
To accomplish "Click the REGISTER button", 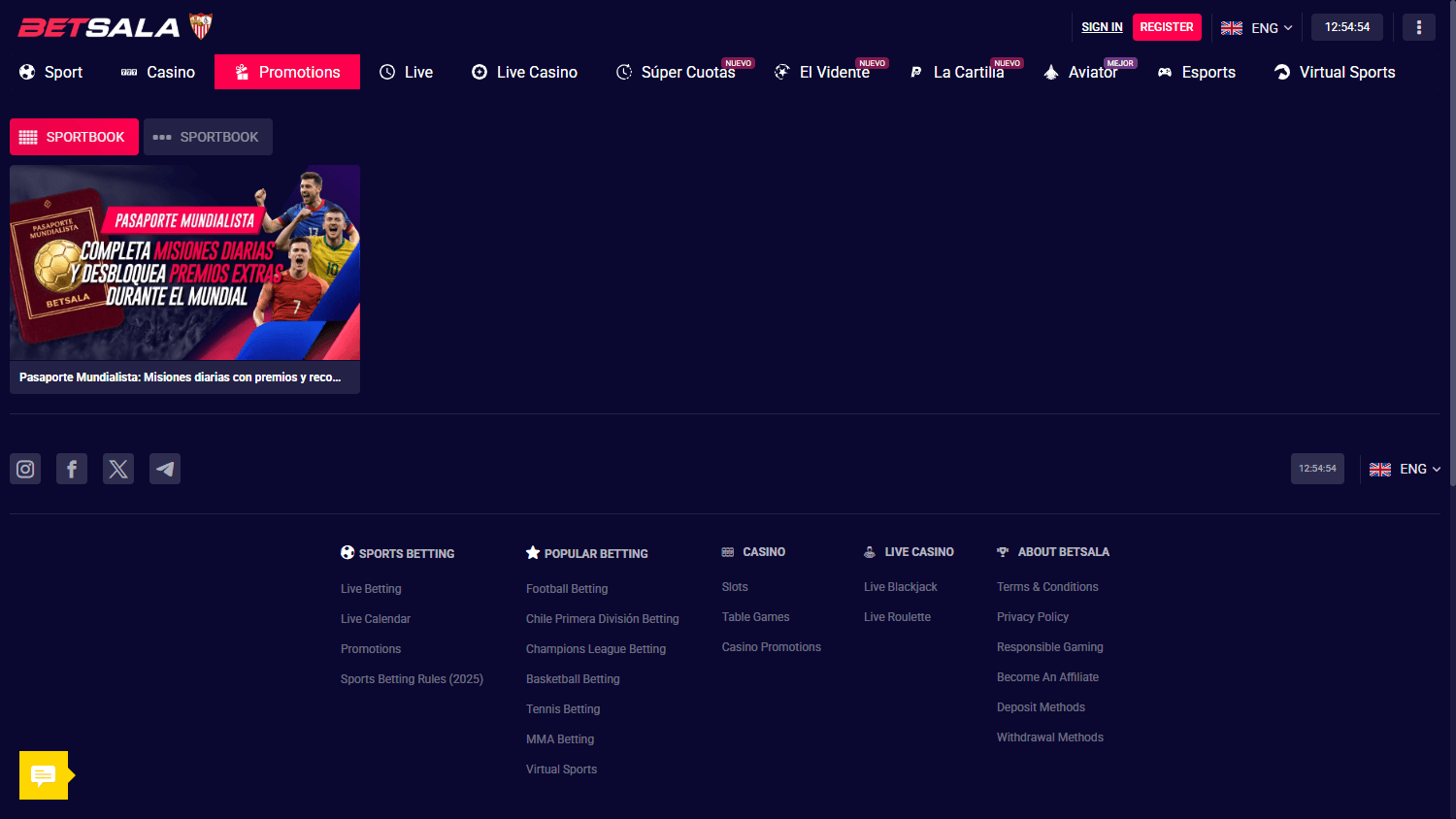I will (x=1167, y=27).
